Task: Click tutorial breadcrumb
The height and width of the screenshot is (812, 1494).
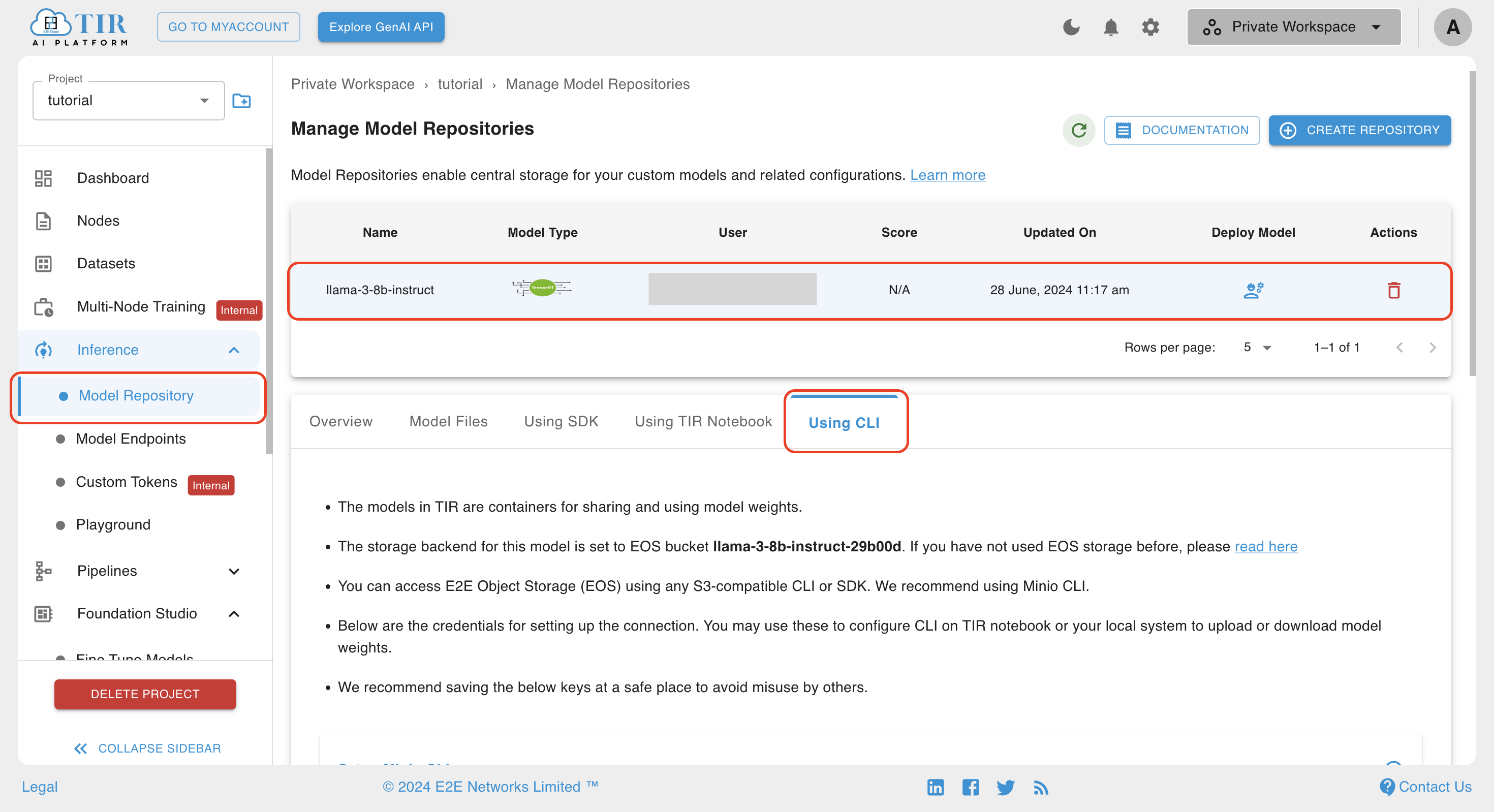Action: click(x=460, y=85)
